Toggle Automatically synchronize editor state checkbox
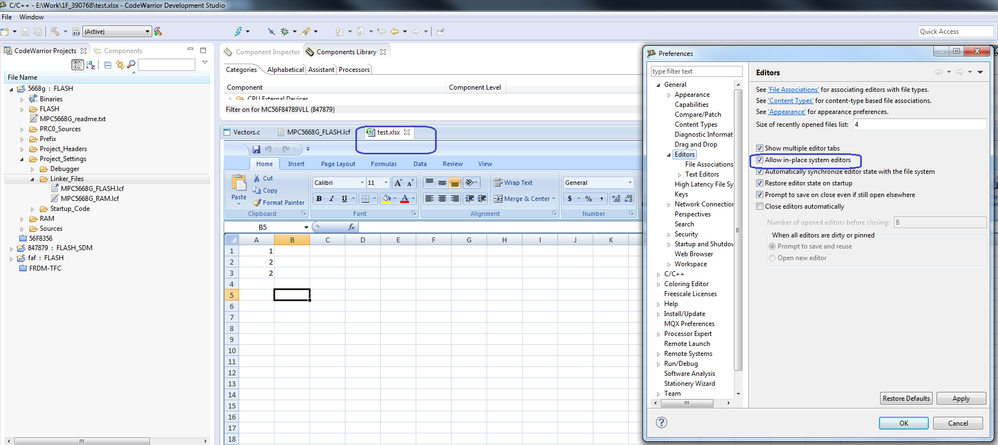The image size is (998, 445). pos(759,171)
